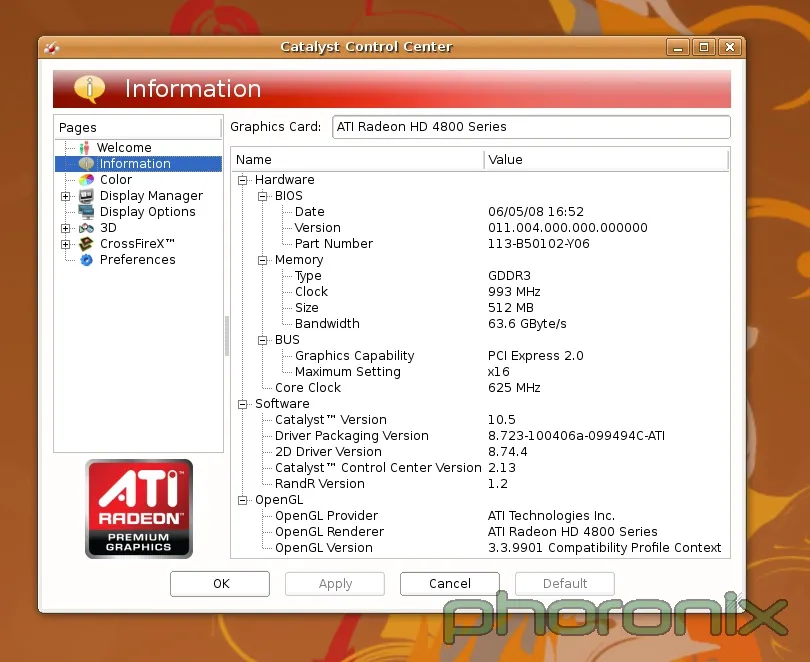Click the OK button
The image size is (810, 662).
pos(220,584)
